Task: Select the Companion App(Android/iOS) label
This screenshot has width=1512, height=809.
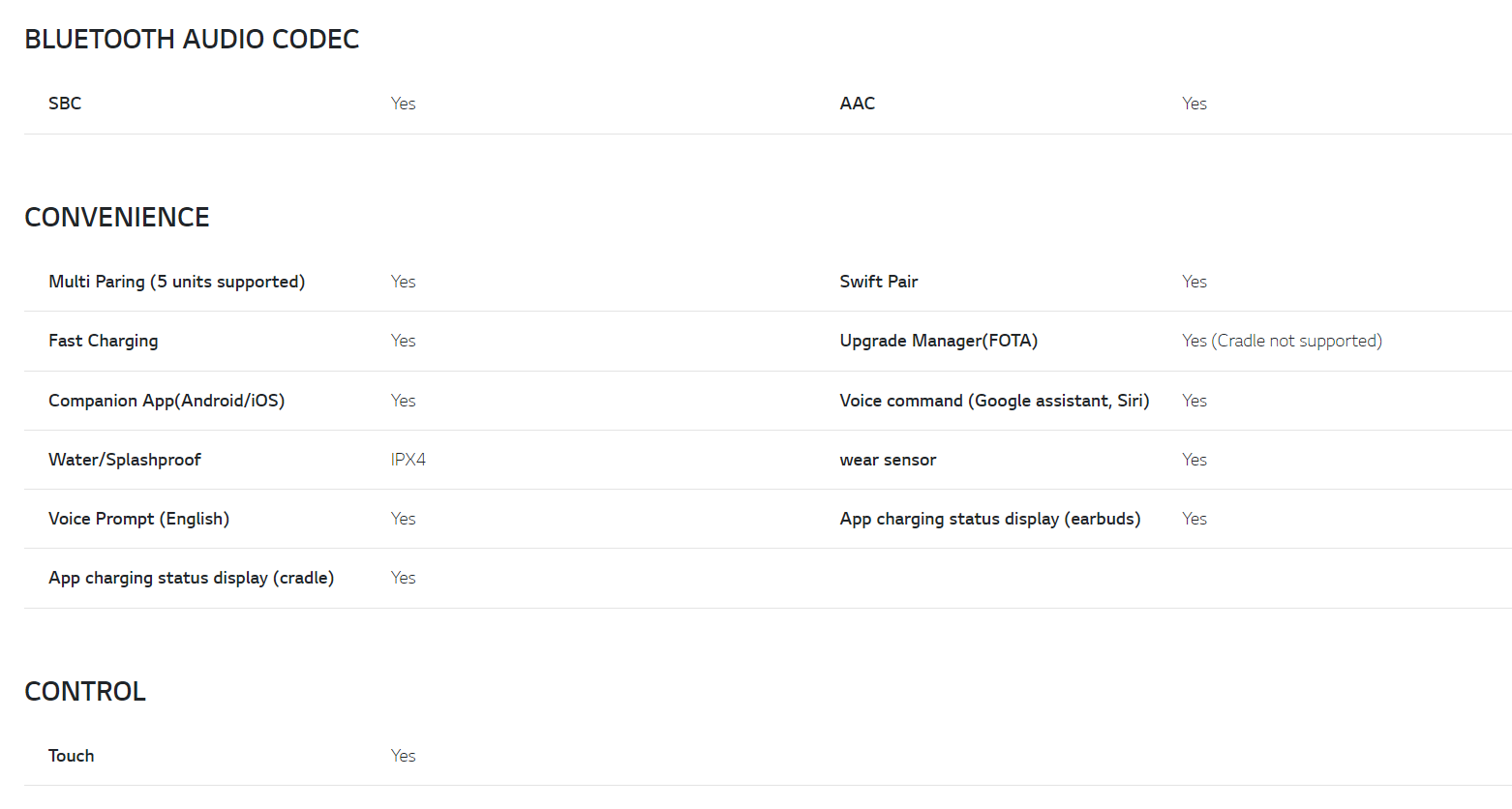Action: 166,401
